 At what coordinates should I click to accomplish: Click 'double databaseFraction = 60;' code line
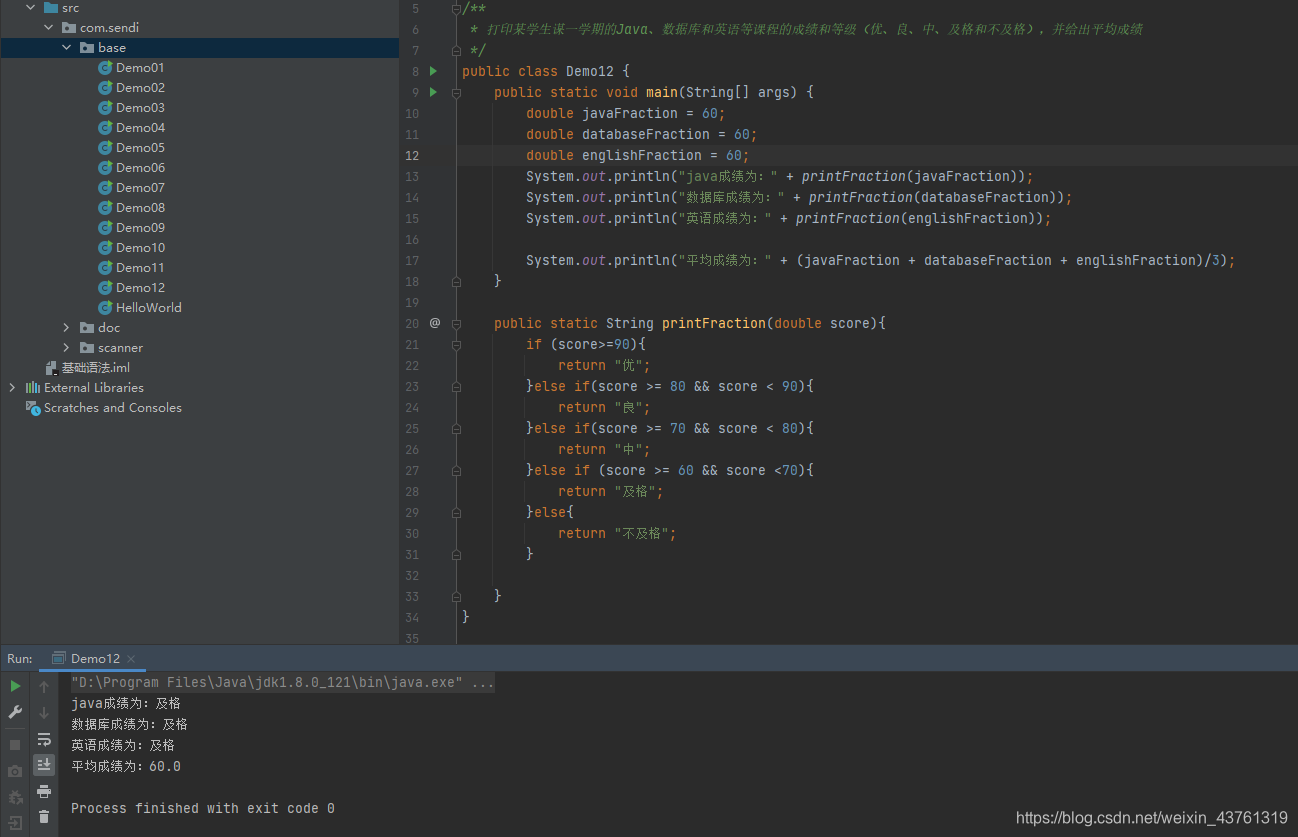(x=642, y=134)
